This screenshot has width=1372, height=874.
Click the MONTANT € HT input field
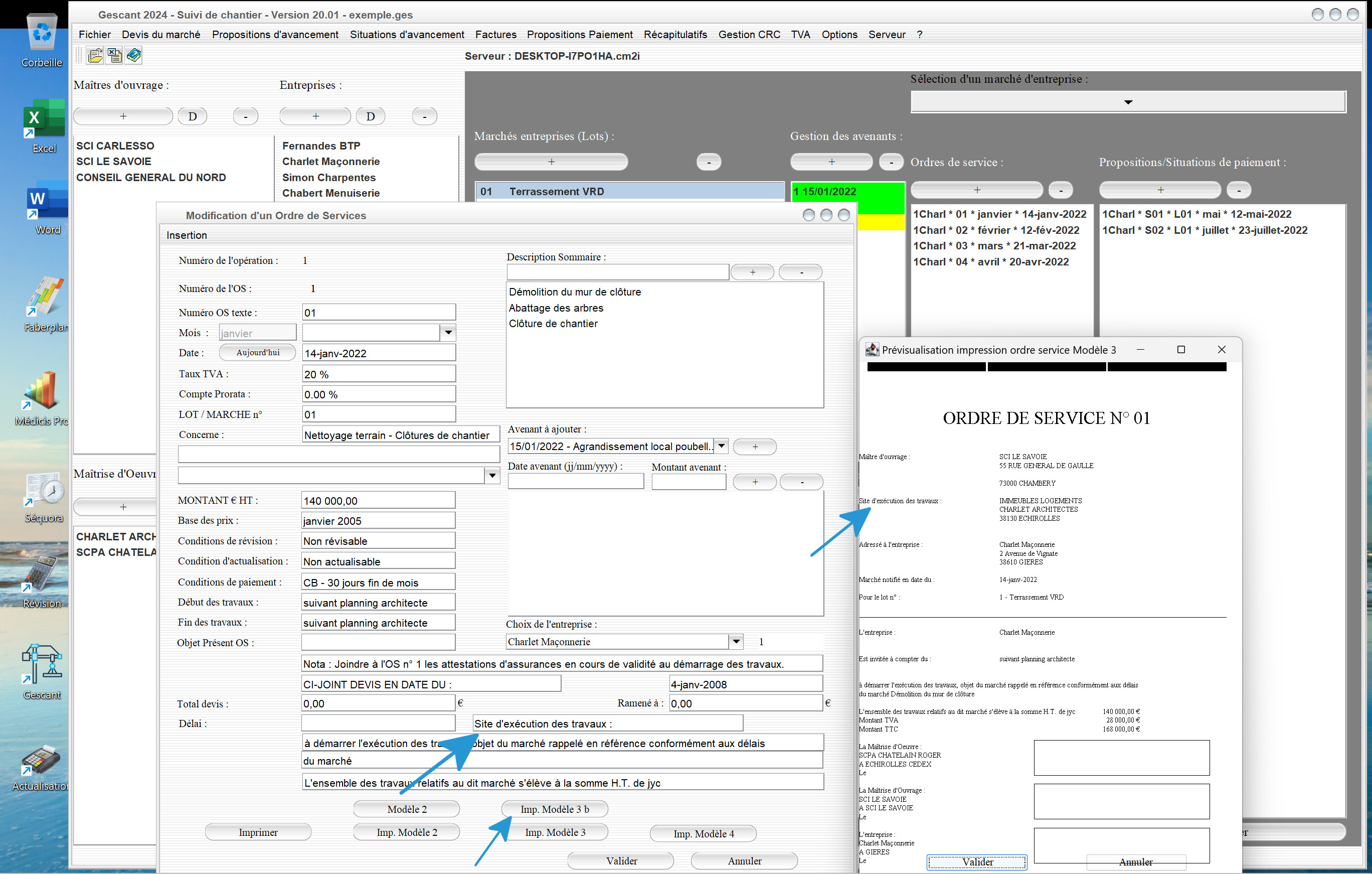click(x=378, y=500)
